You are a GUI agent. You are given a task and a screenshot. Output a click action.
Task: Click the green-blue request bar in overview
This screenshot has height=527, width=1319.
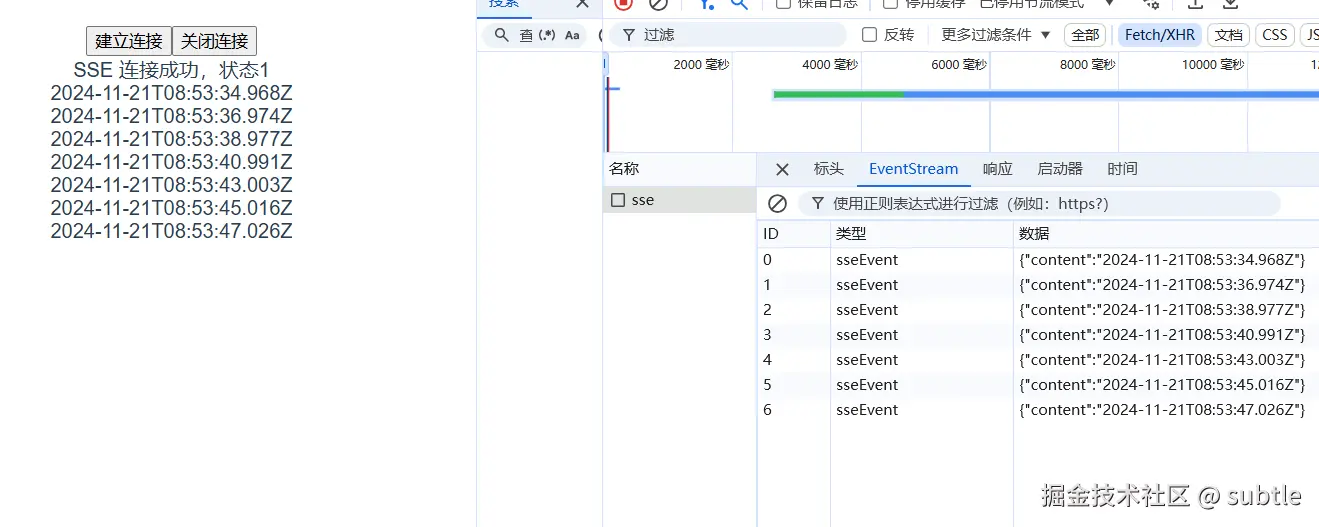click(x=1045, y=95)
